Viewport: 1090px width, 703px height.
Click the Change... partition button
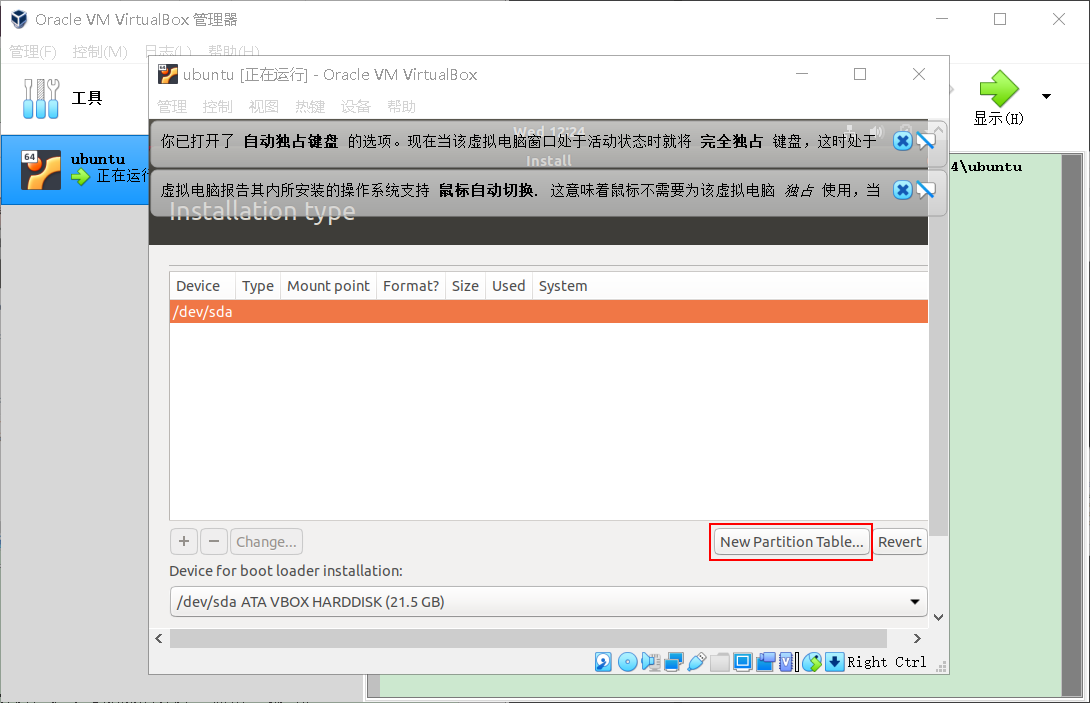click(266, 541)
